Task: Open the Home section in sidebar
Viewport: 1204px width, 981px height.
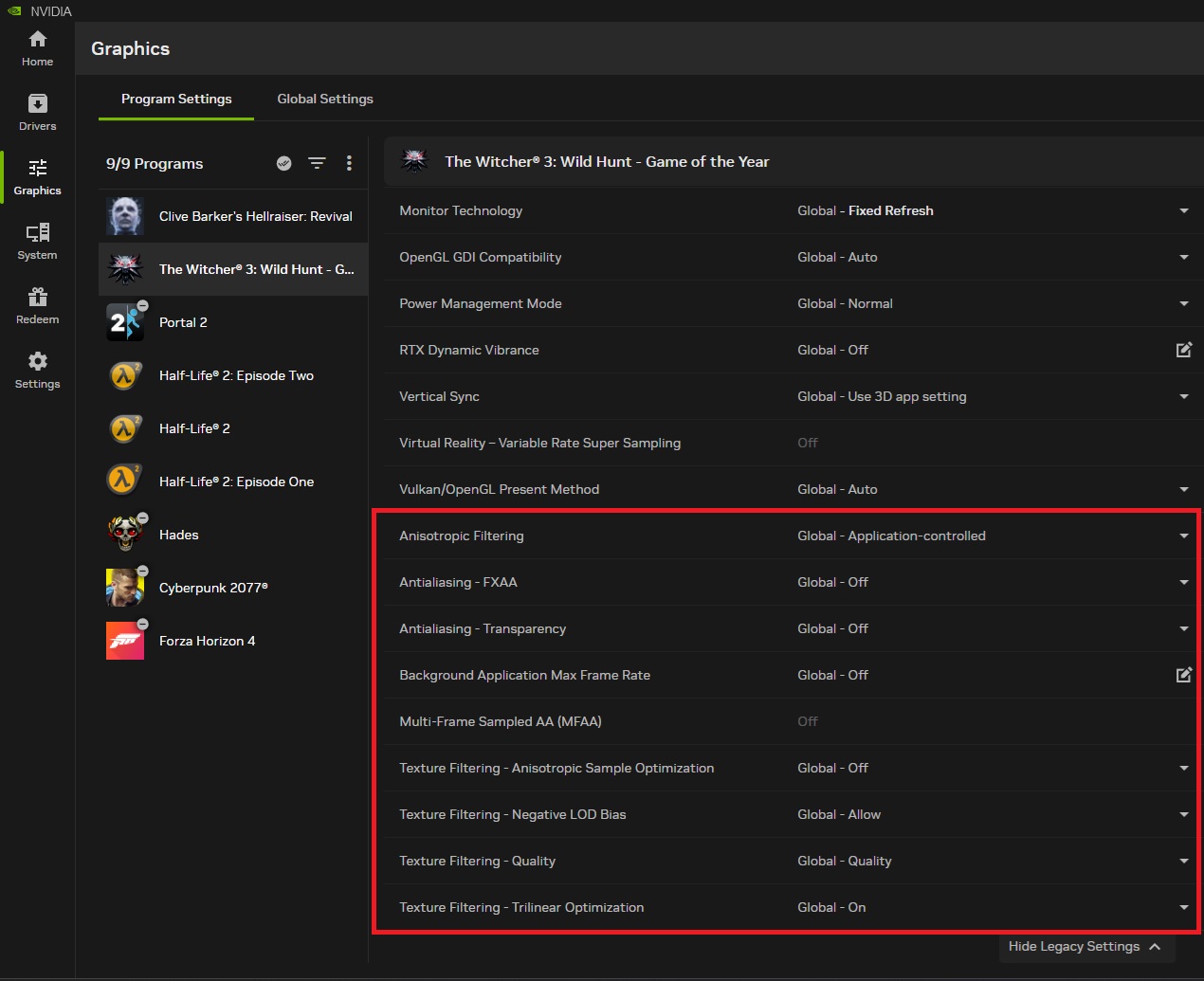Action: [x=37, y=48]
